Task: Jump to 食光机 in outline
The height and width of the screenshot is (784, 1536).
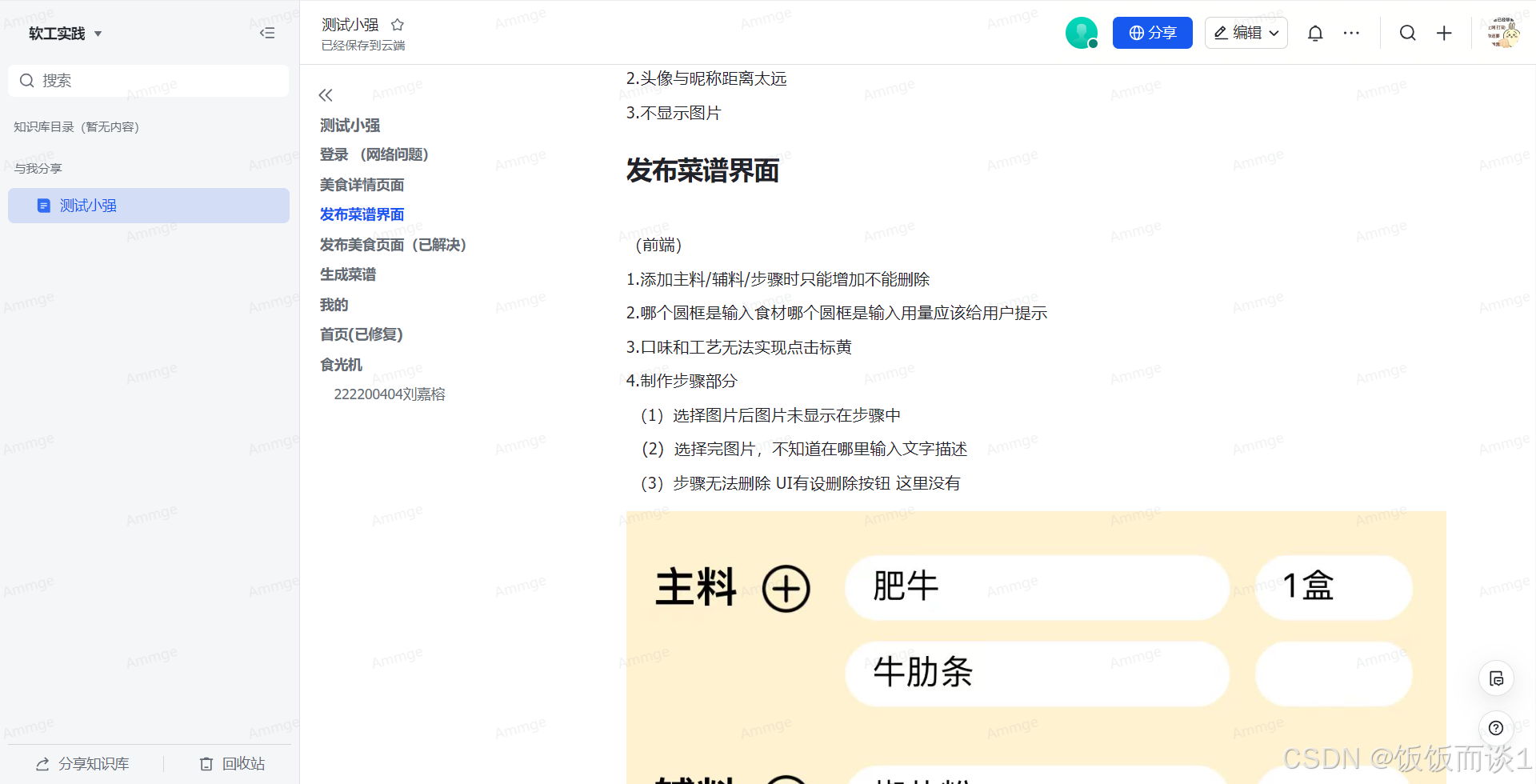Action: (342, 365)
